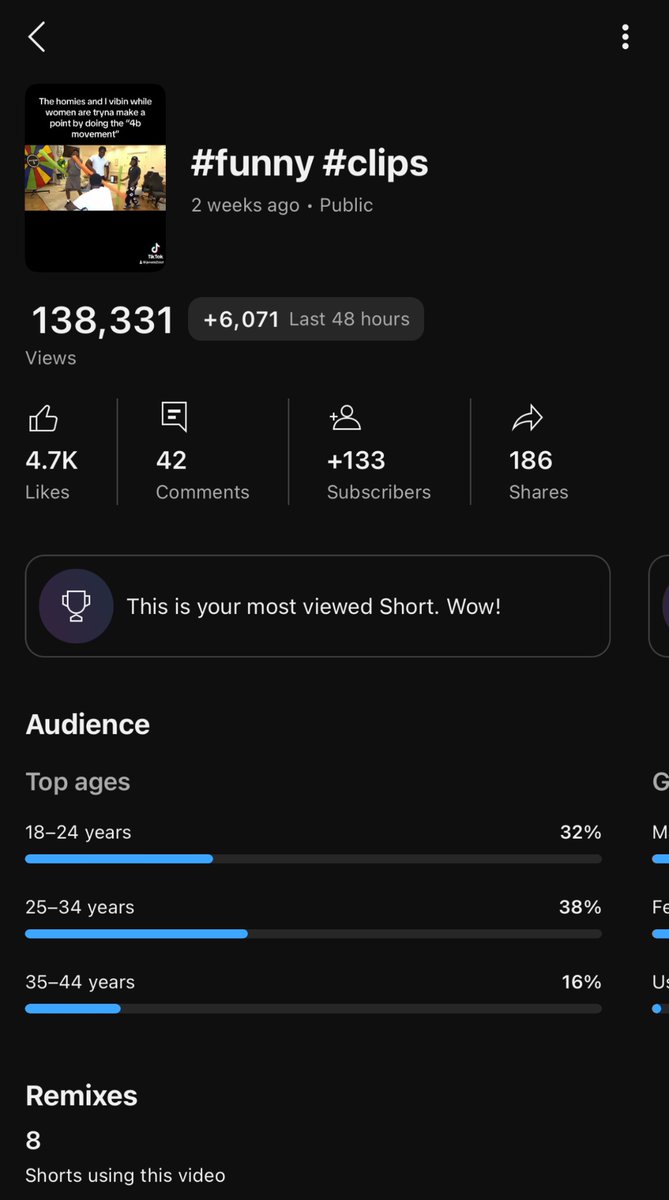This screenshot has width=669, height=1200.
Task: Tap the +6,071 Last 48 hours chip
Action: (306, 319)
